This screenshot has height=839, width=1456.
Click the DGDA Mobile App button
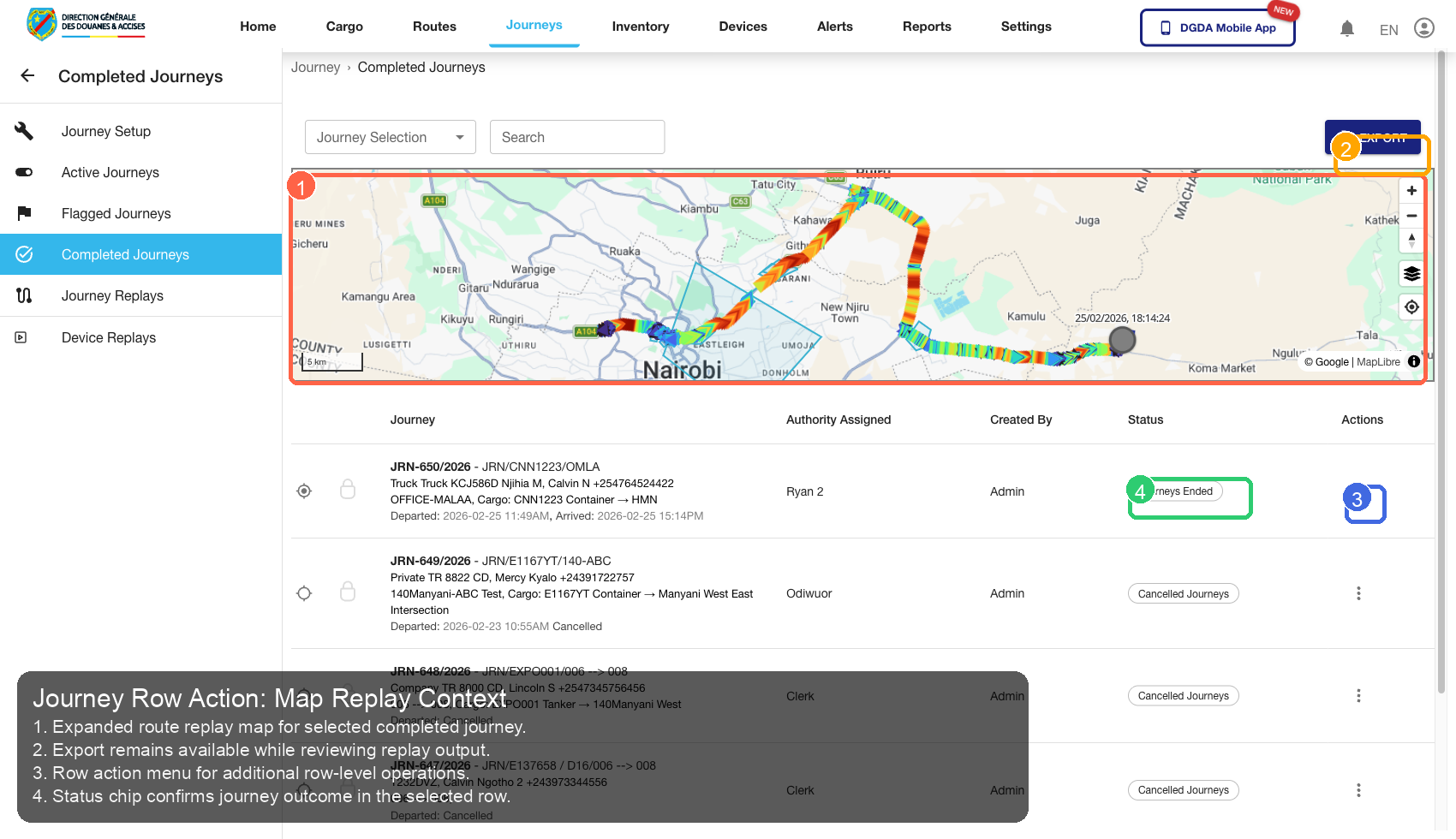coord(1217,27)
